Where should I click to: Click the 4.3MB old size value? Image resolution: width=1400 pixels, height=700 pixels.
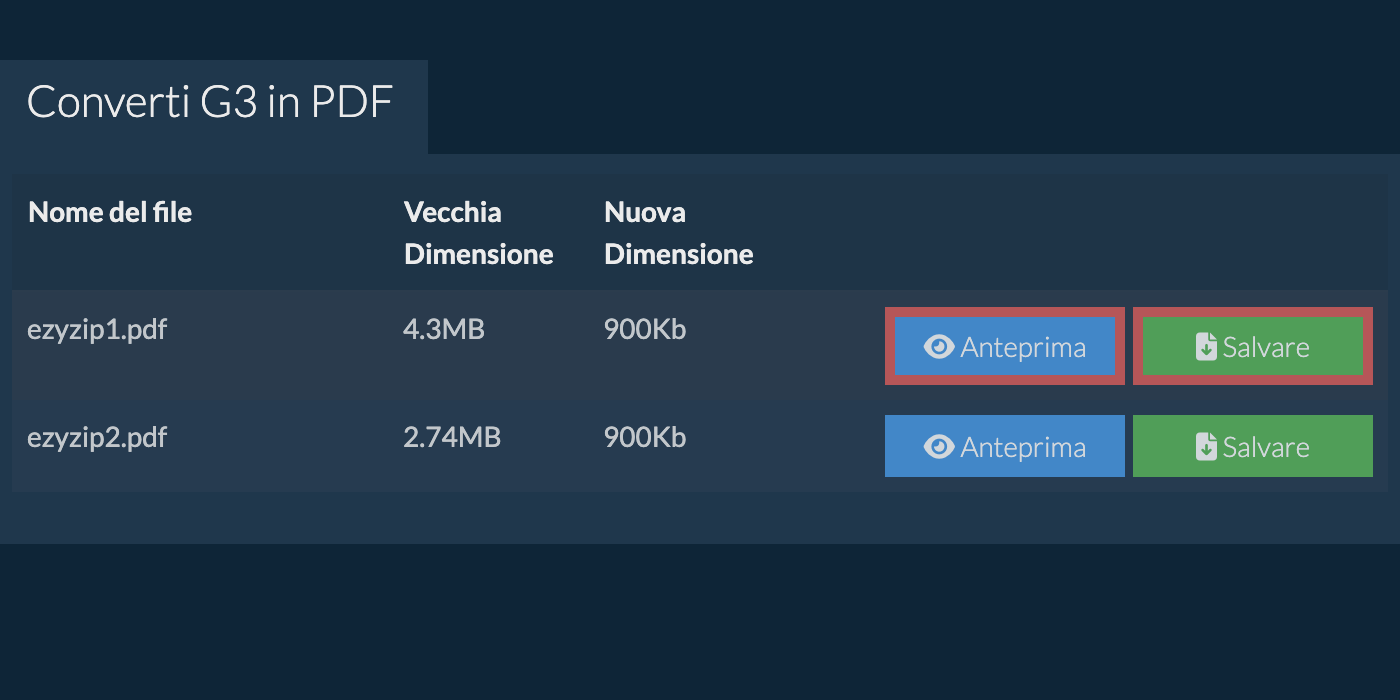point(443,329)
